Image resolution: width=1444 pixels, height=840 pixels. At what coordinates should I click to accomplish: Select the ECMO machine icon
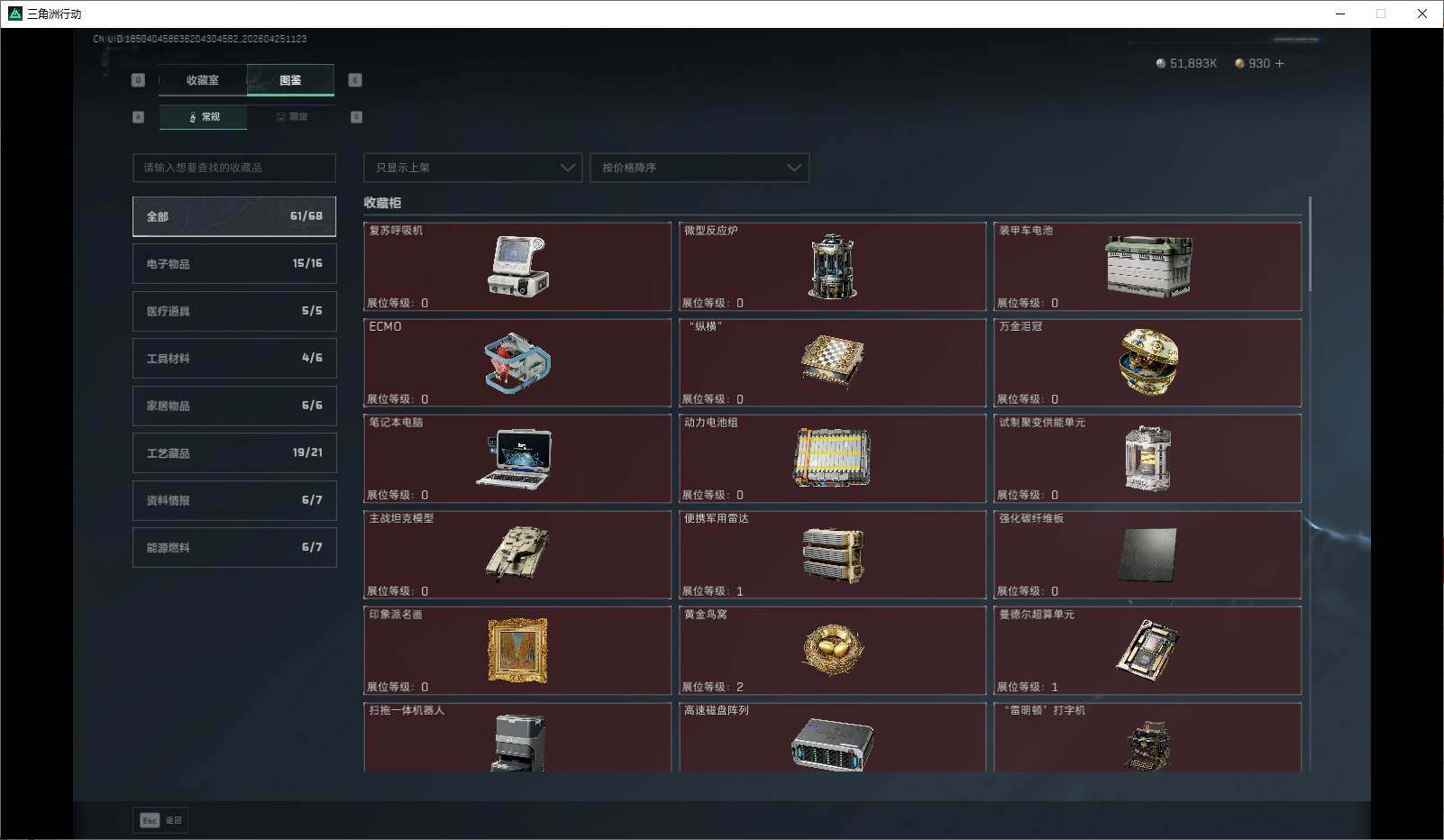click(x=517, y=362)
